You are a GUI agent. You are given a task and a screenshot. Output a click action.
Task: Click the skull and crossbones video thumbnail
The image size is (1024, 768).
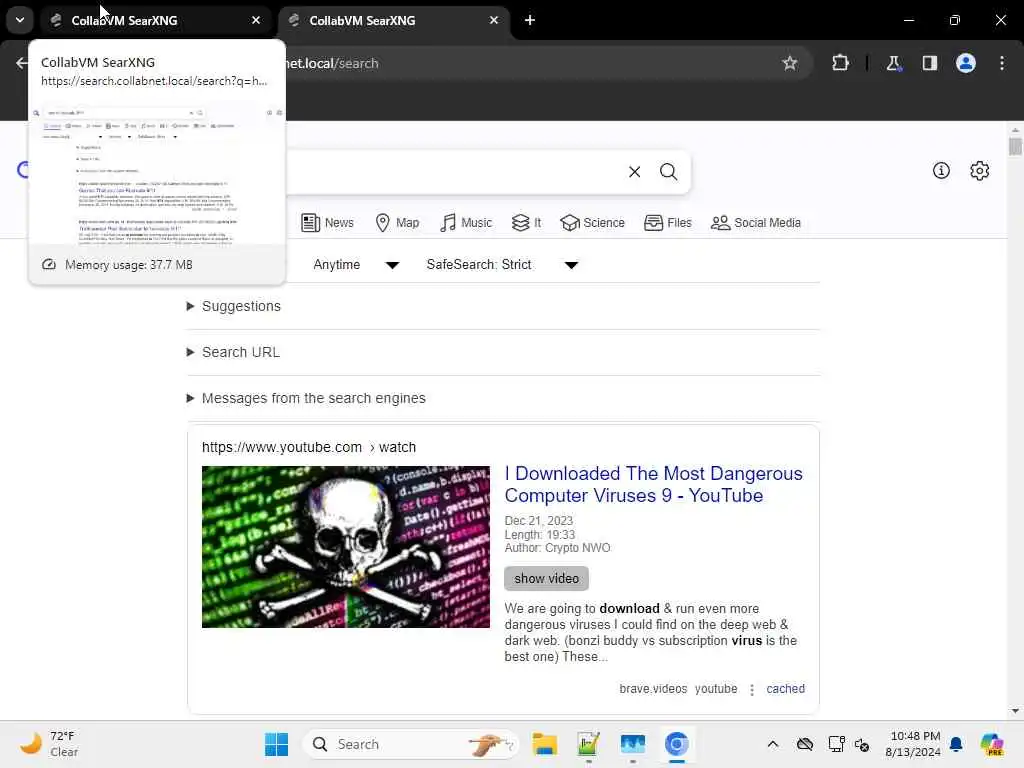click(345, 547)
